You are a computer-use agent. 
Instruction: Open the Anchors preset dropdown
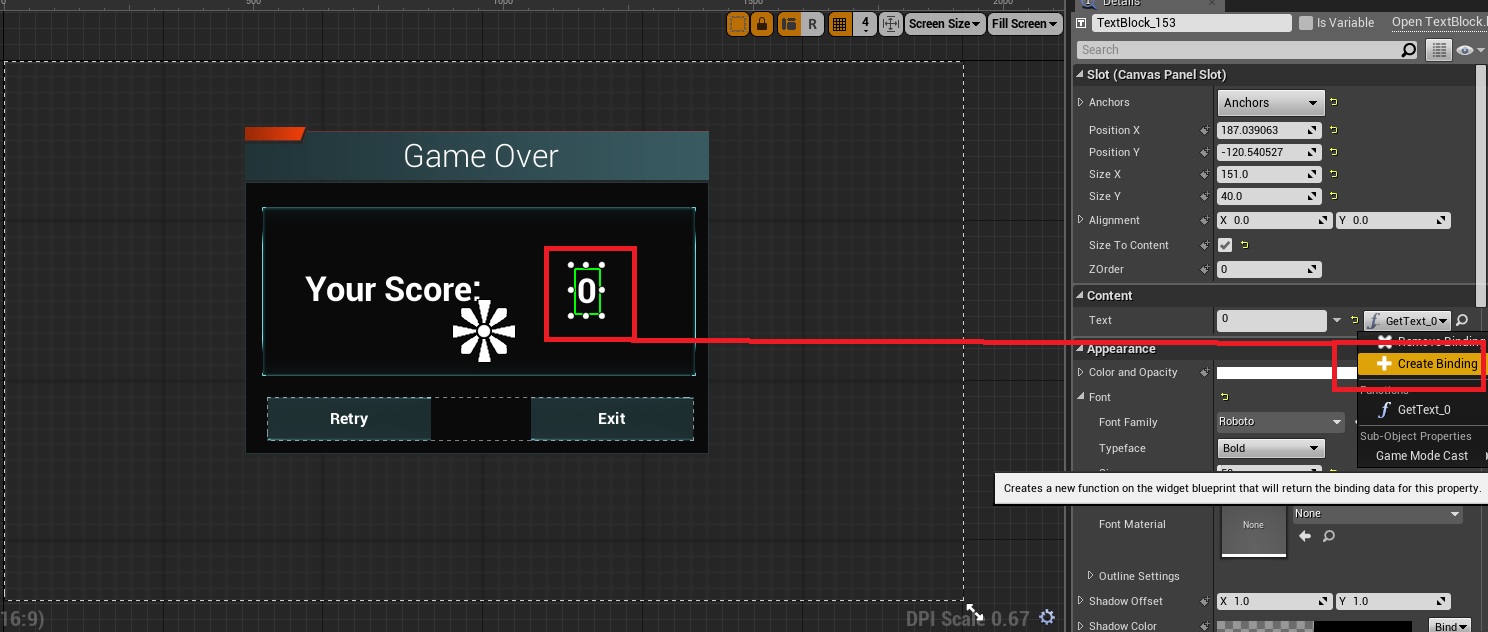point(1270,103)
